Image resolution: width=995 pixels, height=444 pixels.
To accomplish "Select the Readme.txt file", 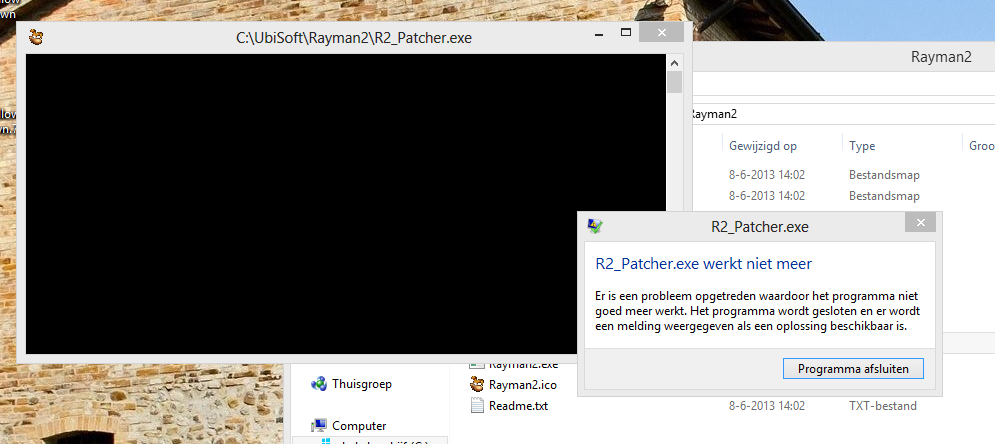I will [x=518, y=406].
